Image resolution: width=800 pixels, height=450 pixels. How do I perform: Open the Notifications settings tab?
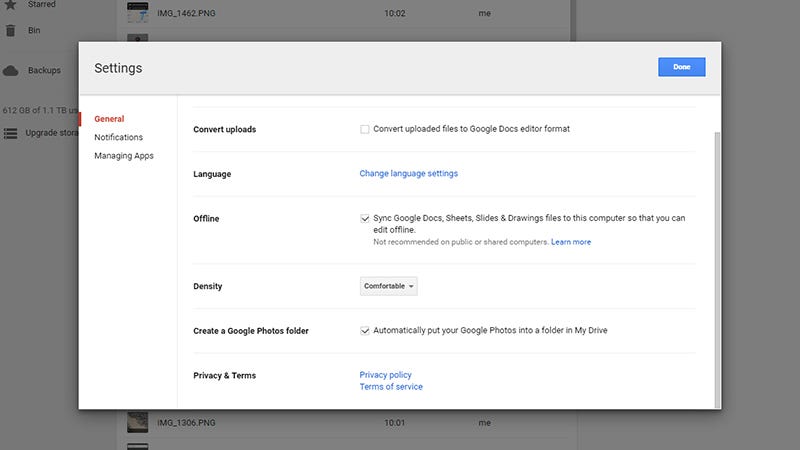pos(118,137)
